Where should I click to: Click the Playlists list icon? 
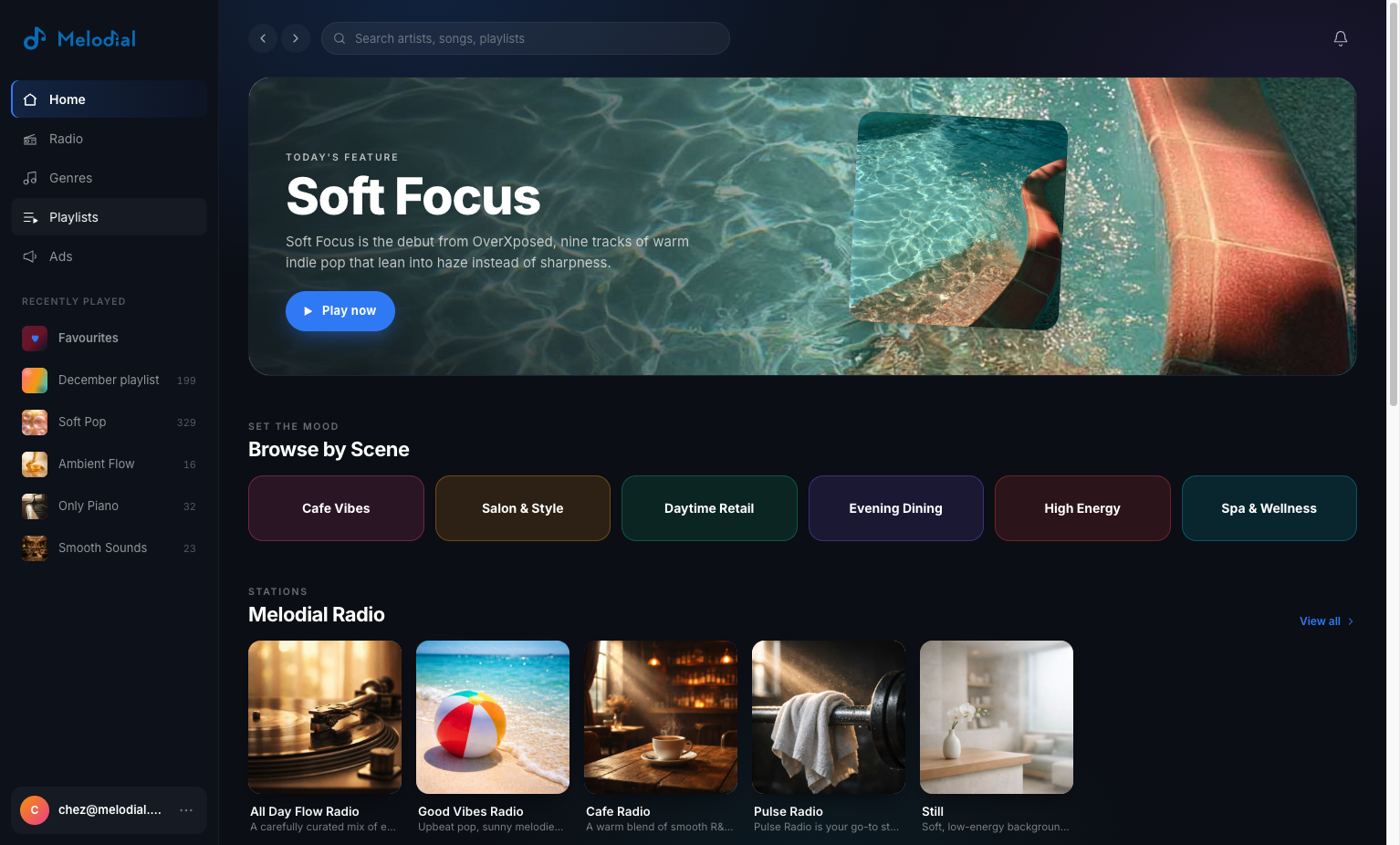30,217
